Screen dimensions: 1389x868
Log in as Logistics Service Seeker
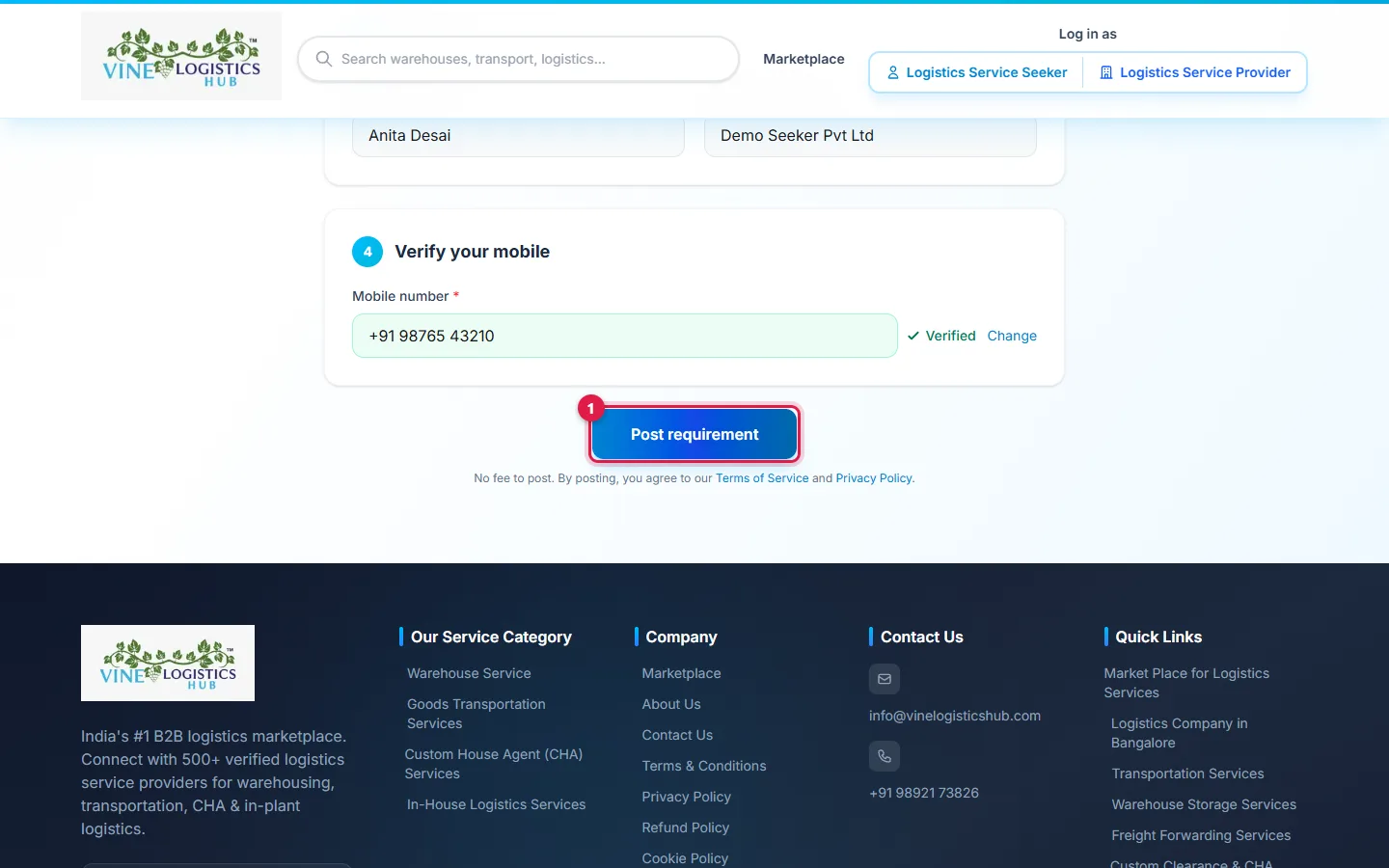(x=976, y=72)
